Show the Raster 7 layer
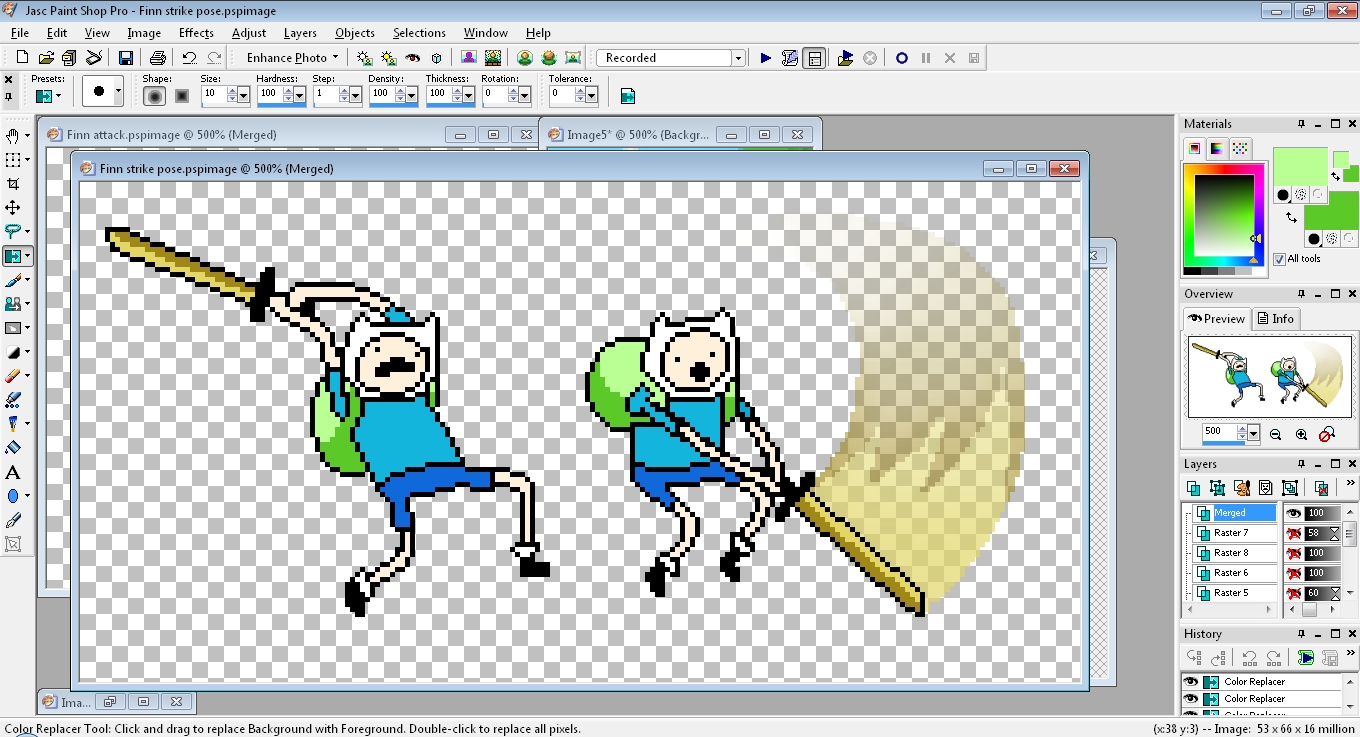Viewport: 1360px width, 737px height. pyautogui.click(x=1294, y=533)
